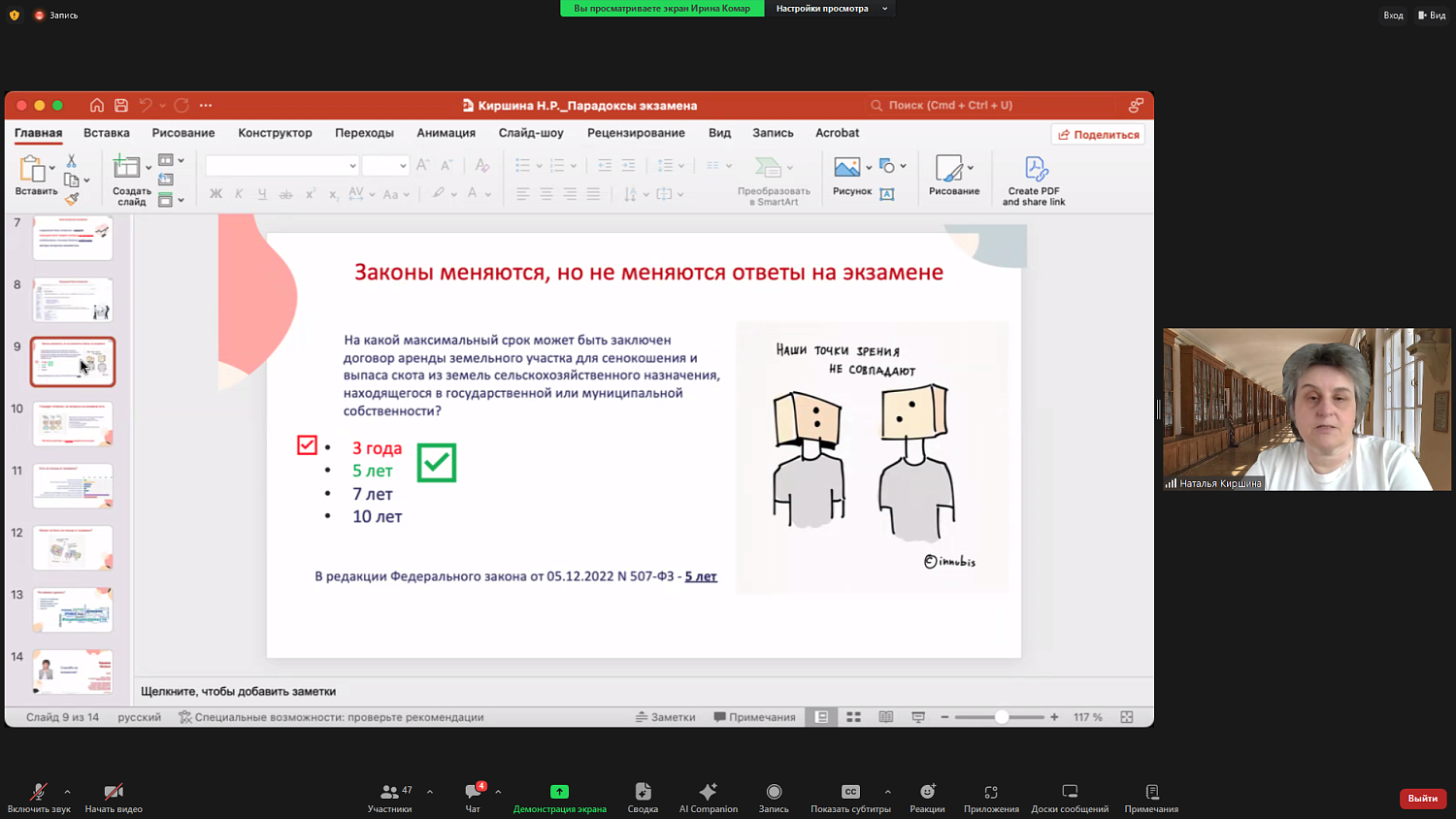This screenshot has width=1456, height=819.
Task: Turn on camera with Начать видео
Action: 114,792
